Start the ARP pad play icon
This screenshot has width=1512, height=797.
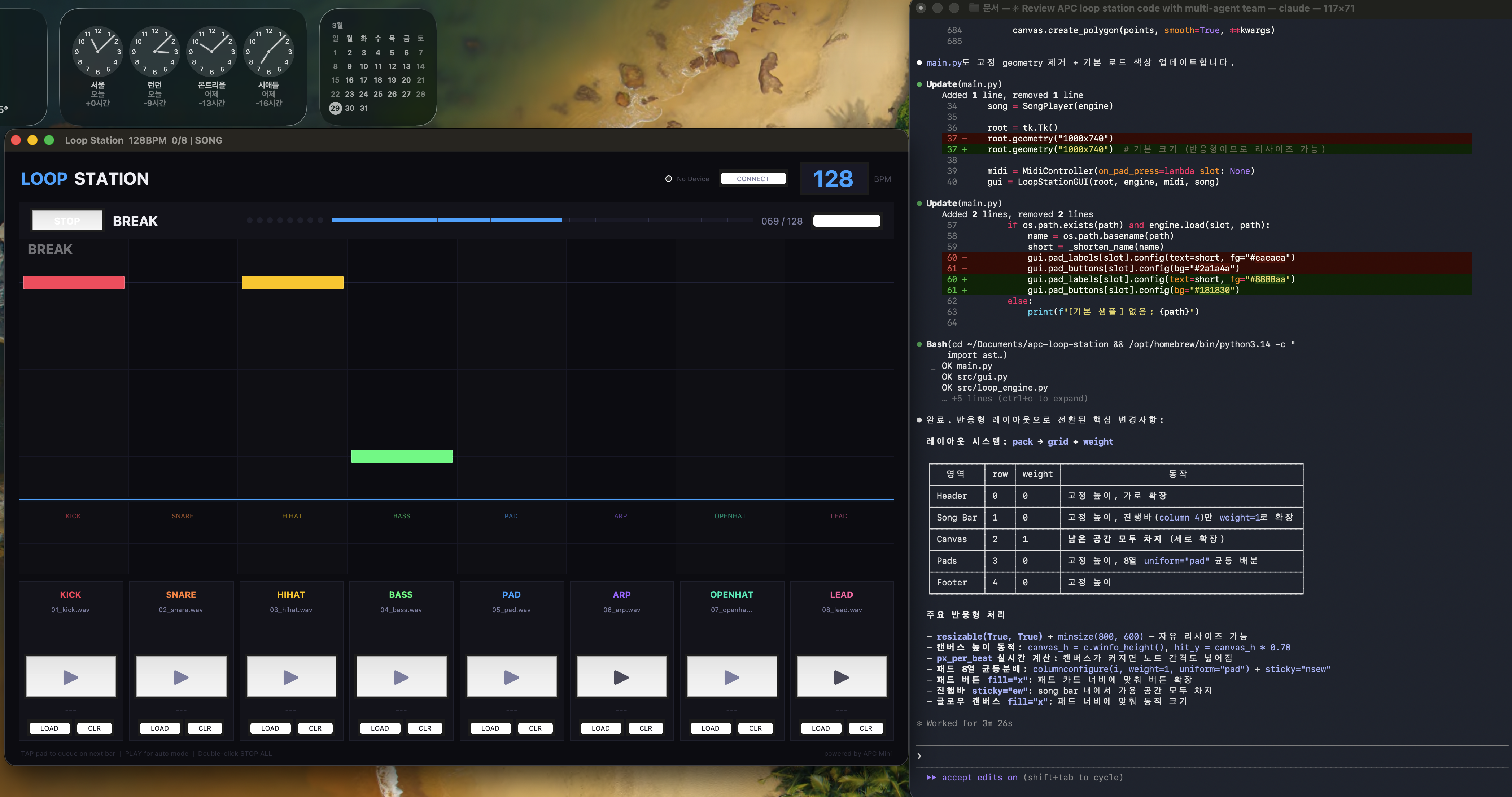click(x=622, y=676)
